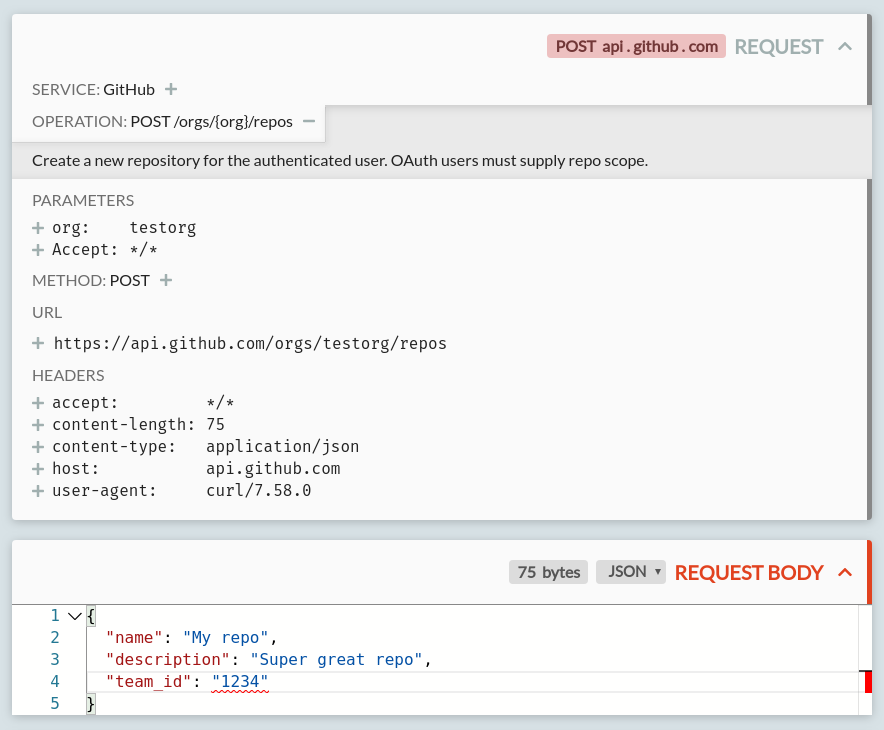Collapse the REQUEST panel using its chevron

pos(845,46)
